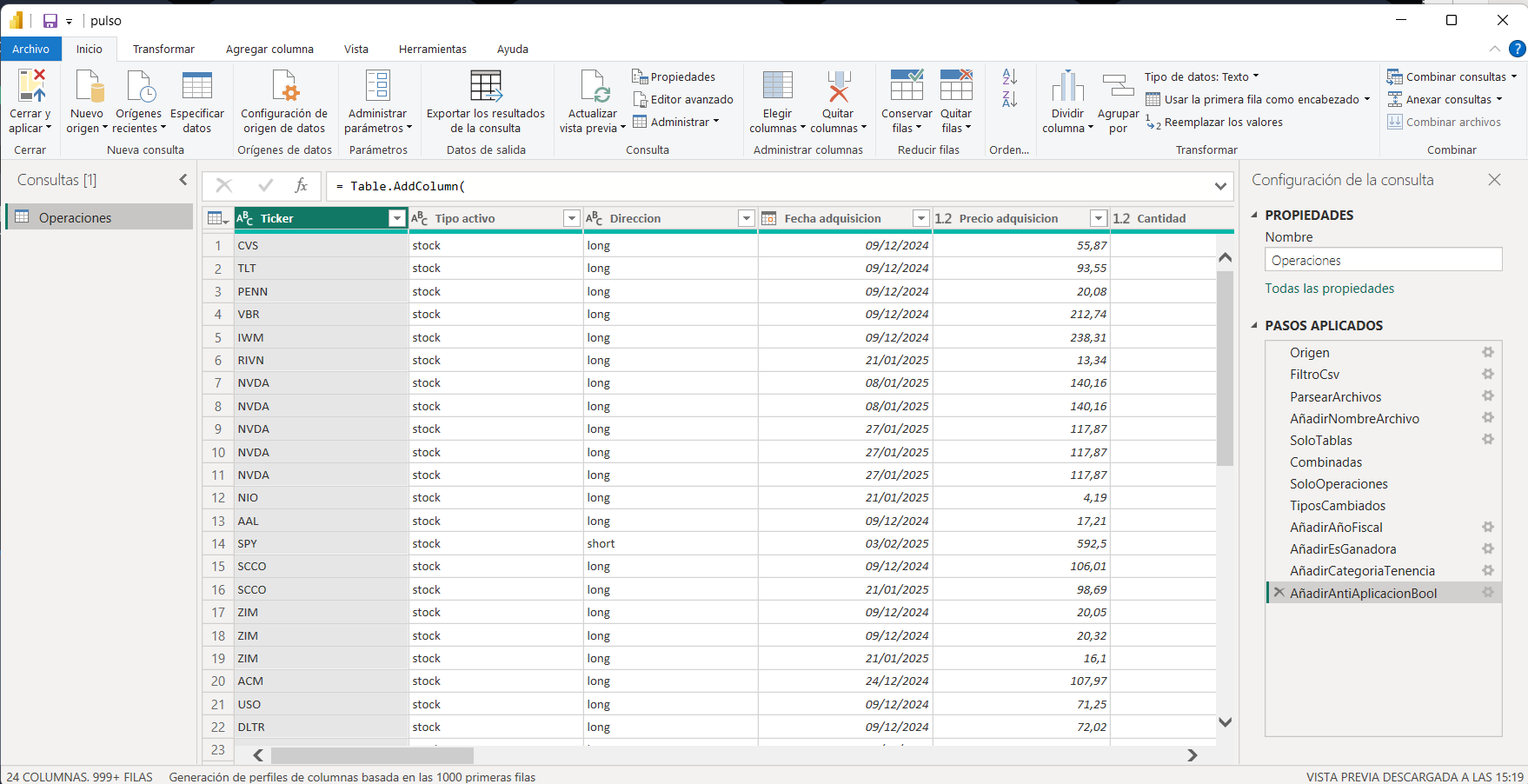Viewport: 1528px width, 784px height.
Task: Sort descending Z to A
Action: (1009, 99)
